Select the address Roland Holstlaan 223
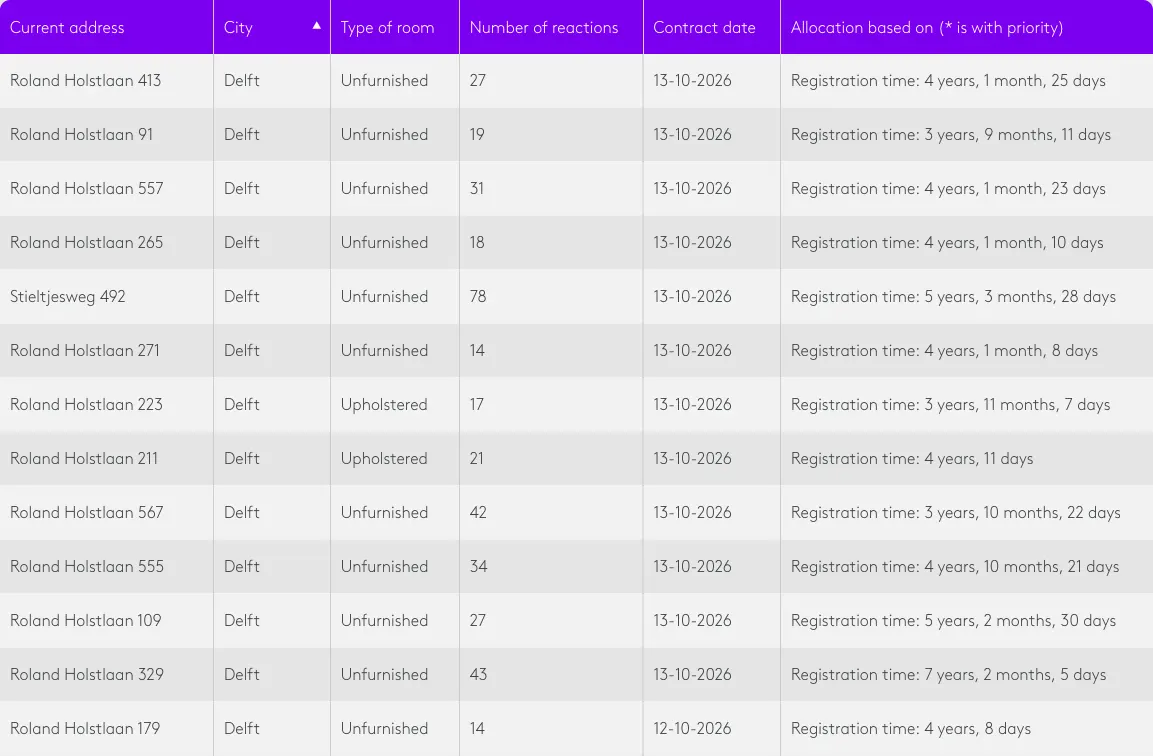Viewport: 1153px width, 756px height. point(86,404)
